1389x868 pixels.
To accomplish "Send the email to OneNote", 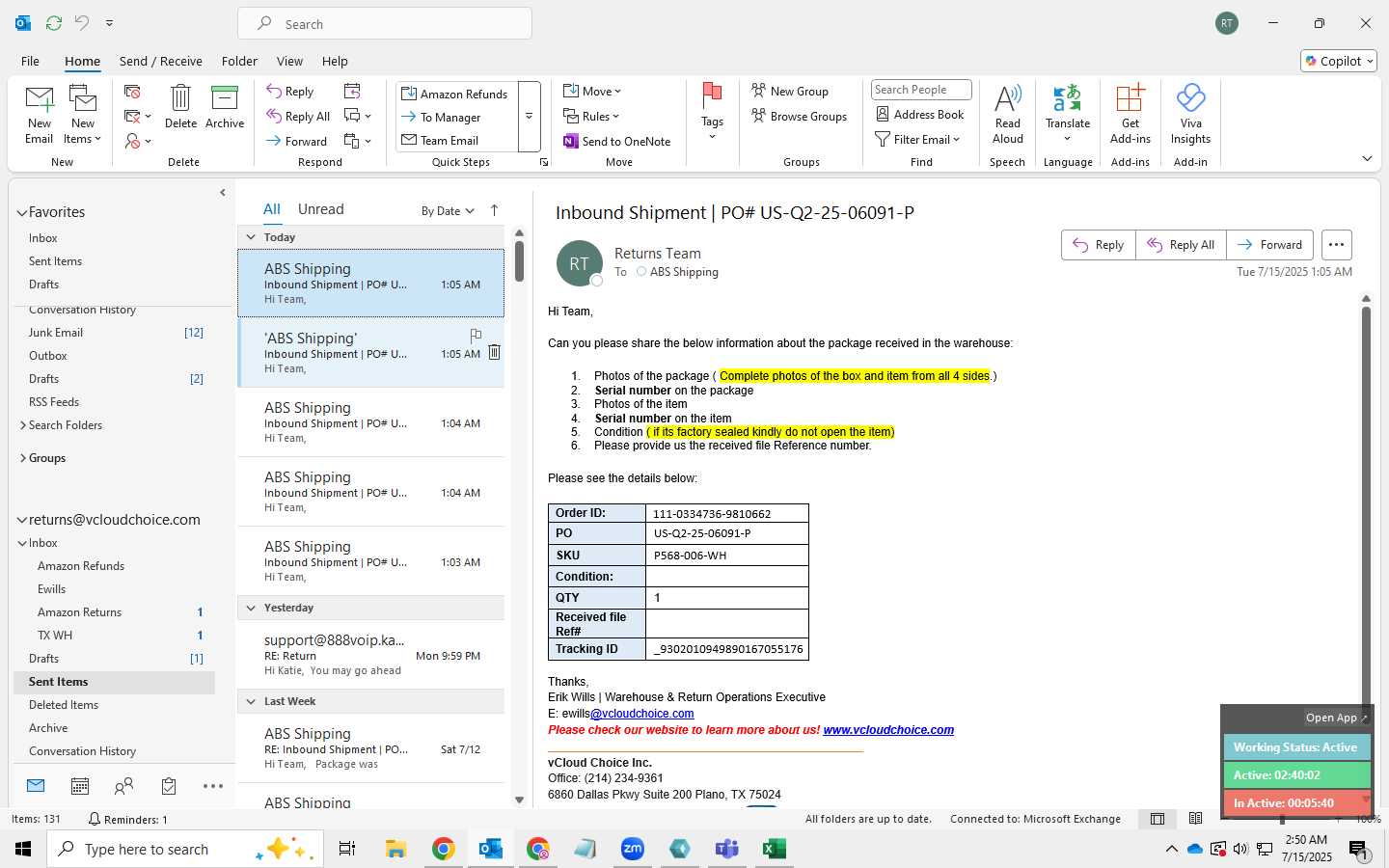I will pos(617,141).
